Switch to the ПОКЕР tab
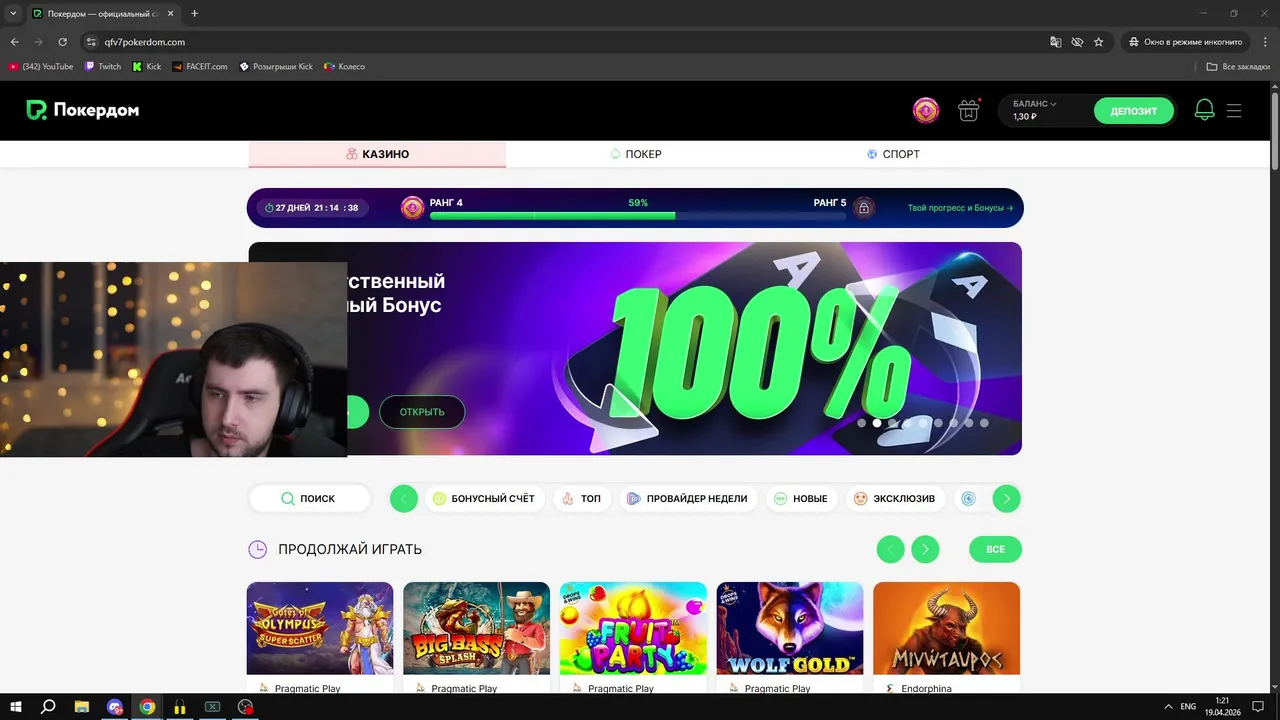 pyautogui.click(x=635, y=154)
